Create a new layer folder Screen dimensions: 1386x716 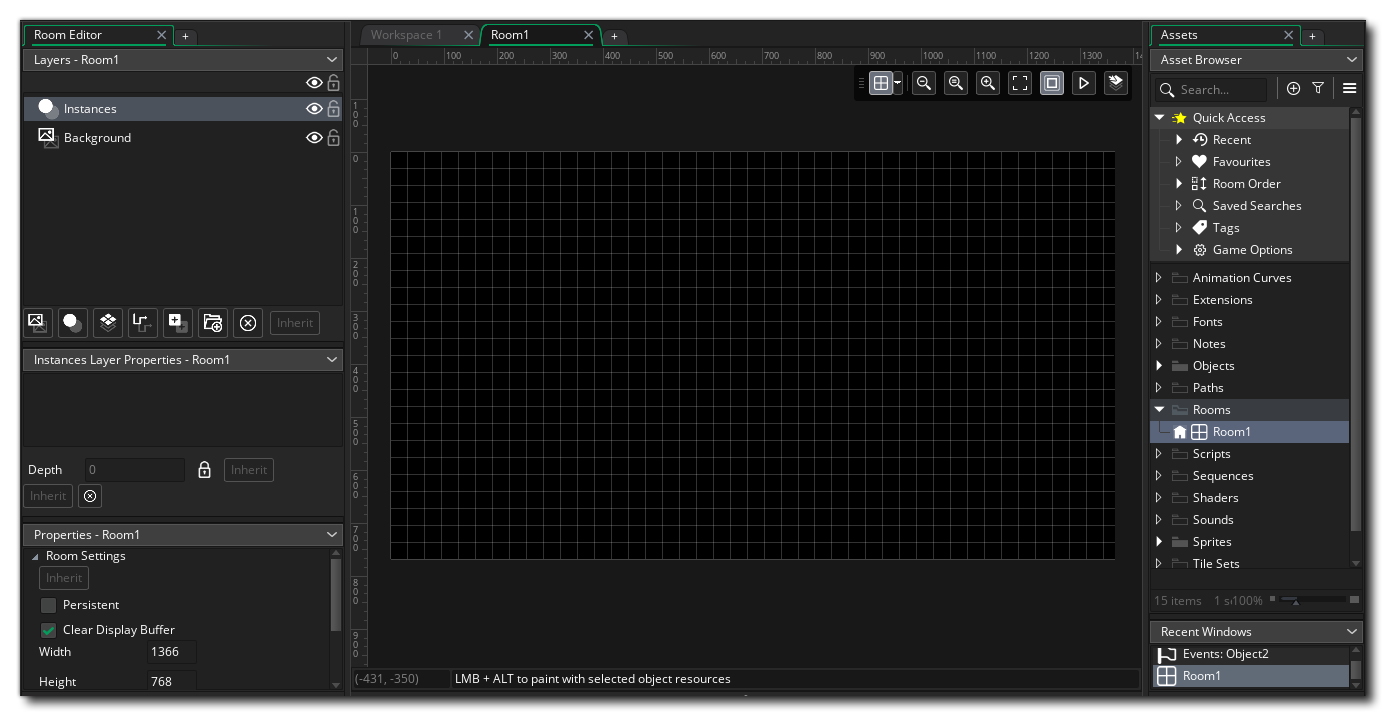coord(213,323)
